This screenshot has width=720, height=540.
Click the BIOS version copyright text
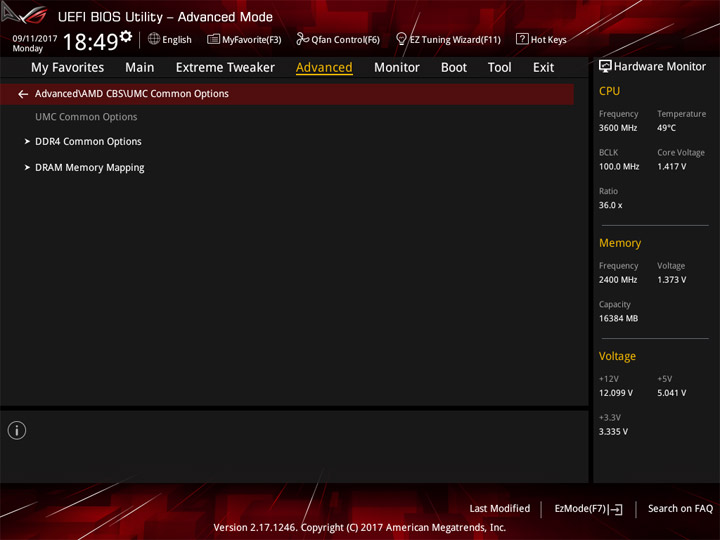360,528
